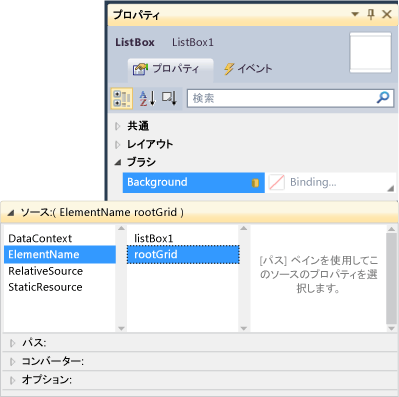The image size is (399, 397).
Task: Select ElementName source type
Action: [60, 255]
